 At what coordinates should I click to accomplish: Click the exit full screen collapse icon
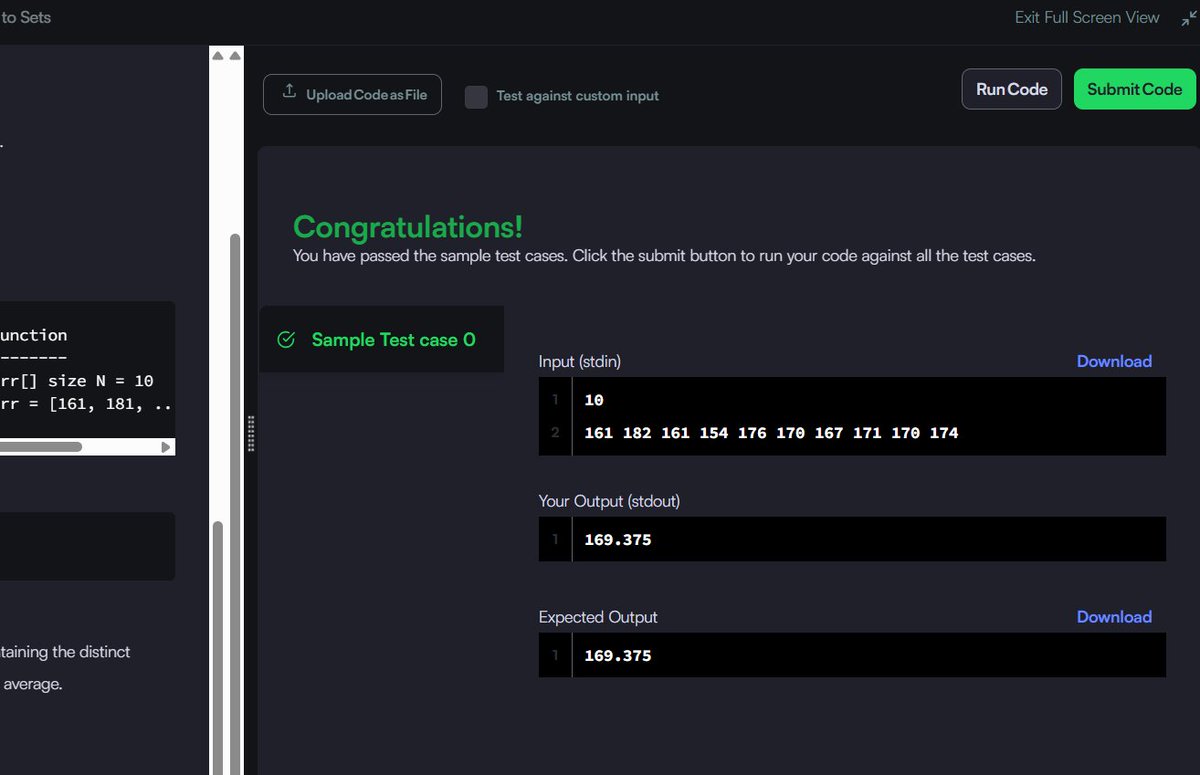pyautogui.click(x=1188, y=18)
